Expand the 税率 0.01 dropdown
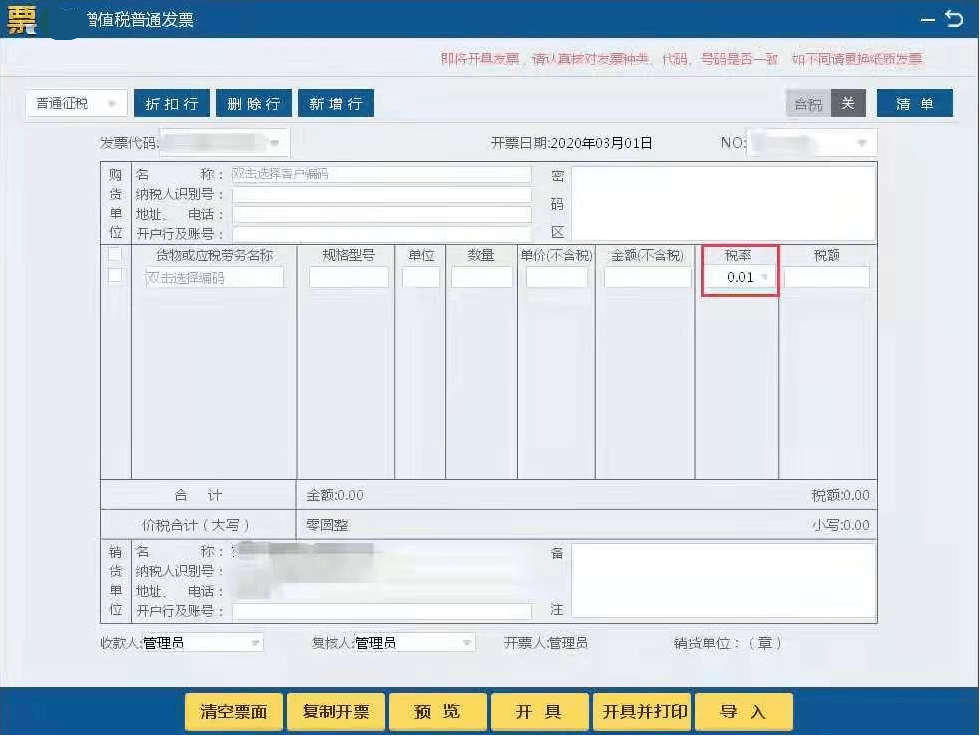The width and height of the screenshot is (980, 736). (x=765, y=277)
